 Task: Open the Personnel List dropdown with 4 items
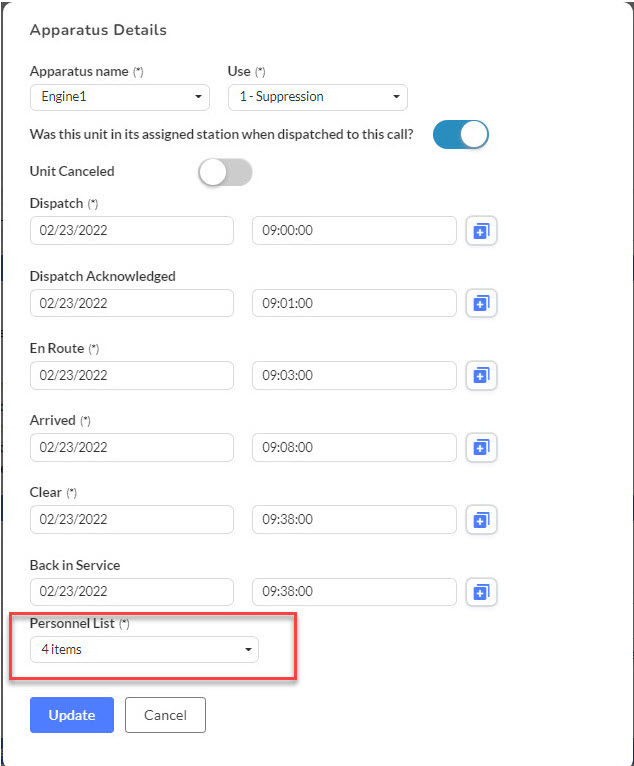pyautogui.click(x=144, y=649)
